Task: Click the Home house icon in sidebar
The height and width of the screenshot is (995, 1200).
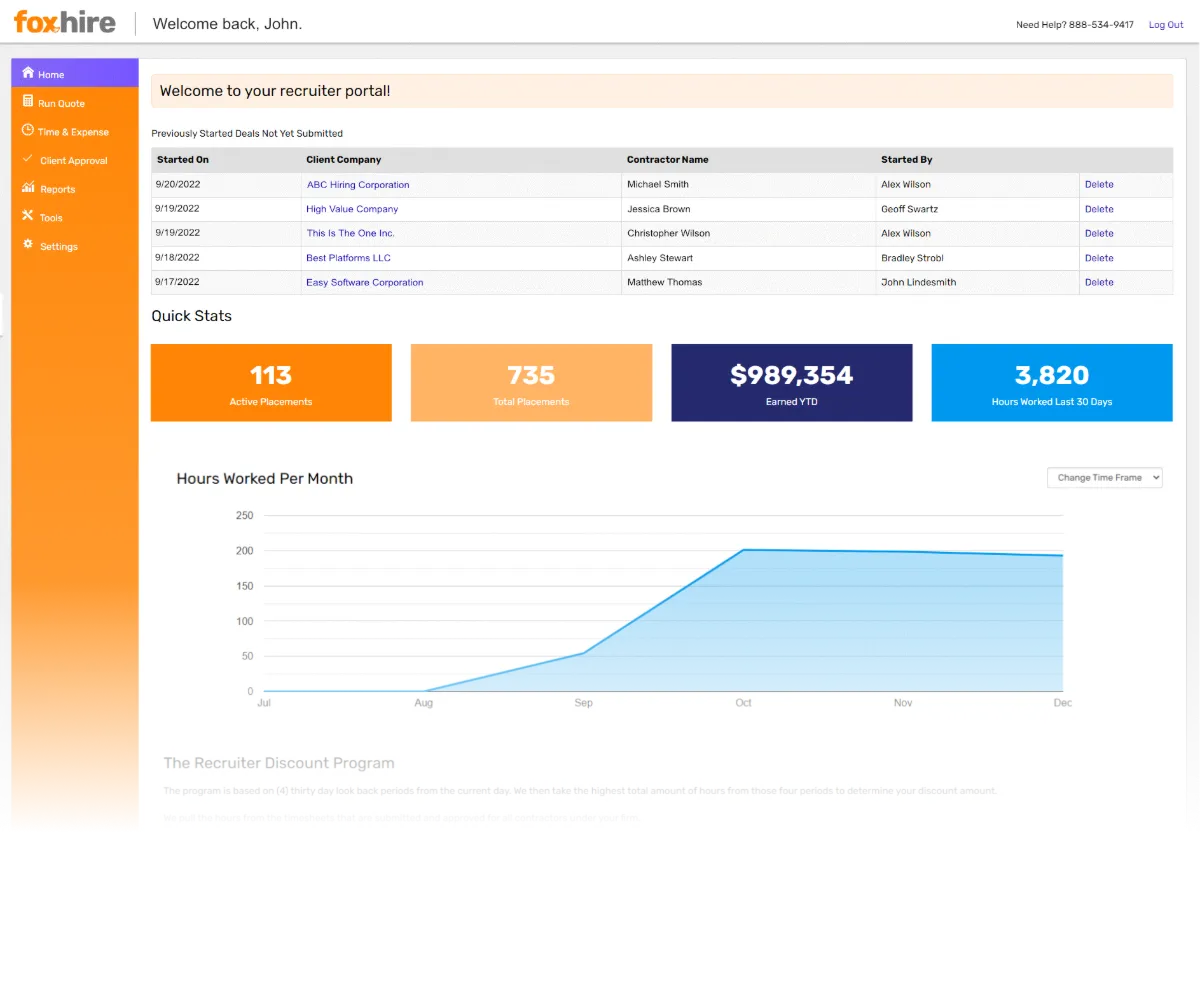Action: [x=28, y=73]
